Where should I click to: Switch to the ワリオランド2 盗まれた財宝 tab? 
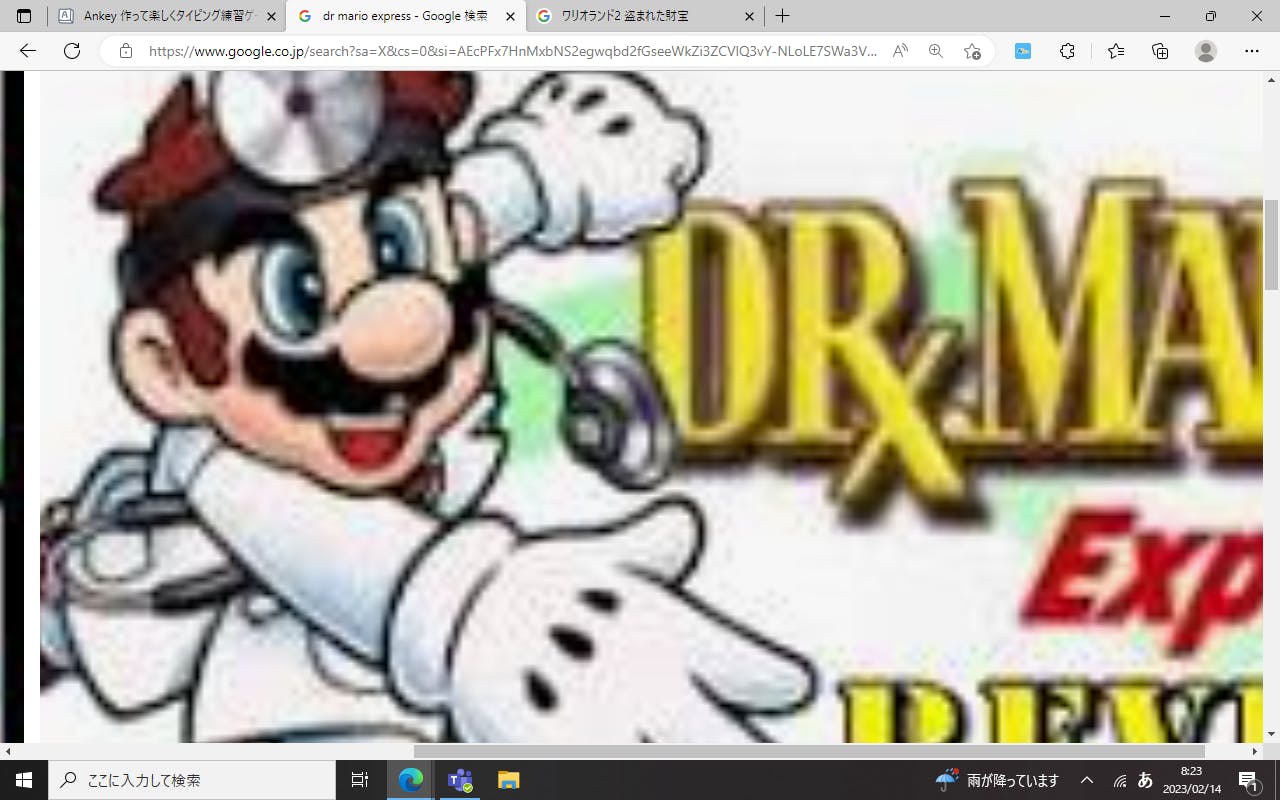point(640,16)
